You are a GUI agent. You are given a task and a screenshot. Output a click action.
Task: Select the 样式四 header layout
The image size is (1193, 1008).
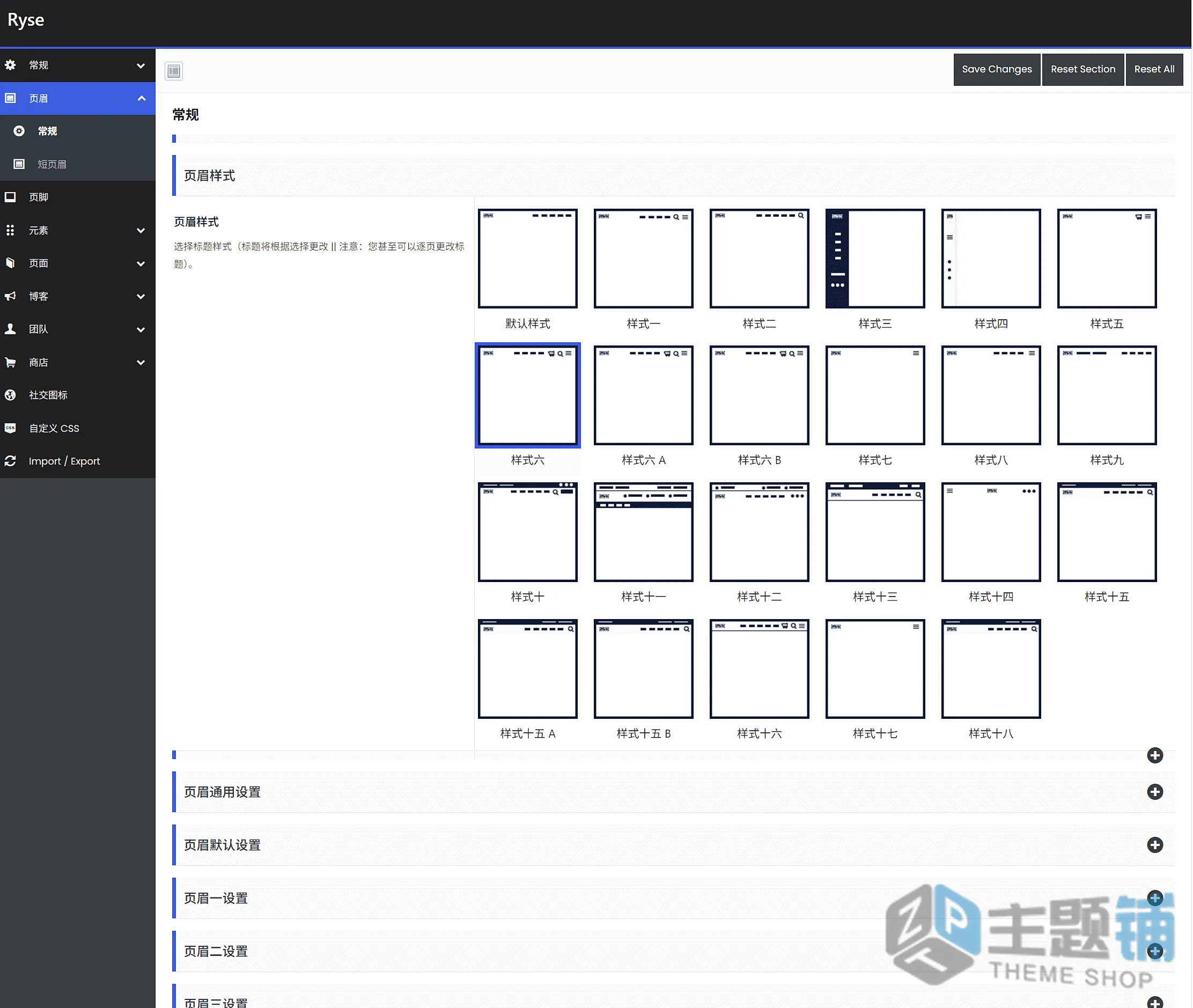point(991,258)
